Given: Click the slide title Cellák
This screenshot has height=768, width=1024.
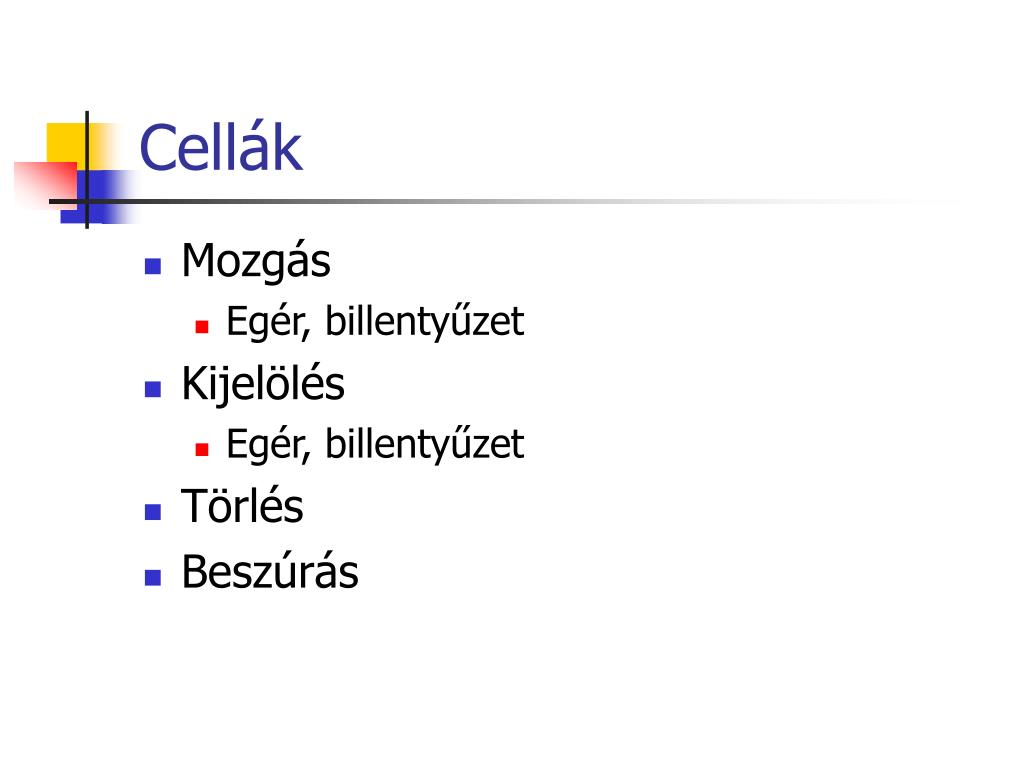Looking at the screenshot, I should (221, 148).
